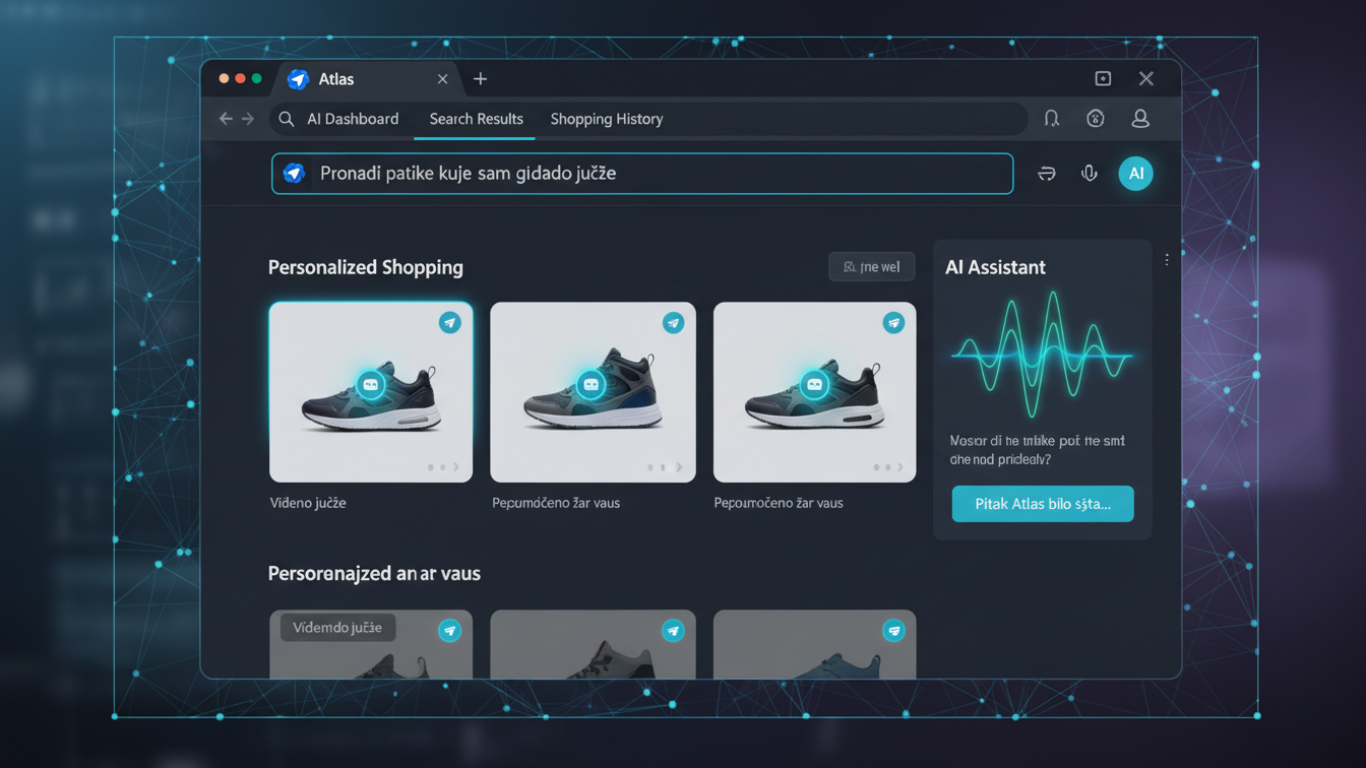Expand the third sneaker card's next chevron
Image resolution: width=1366 pixels, height=768 pixels.
click(901, 467)
